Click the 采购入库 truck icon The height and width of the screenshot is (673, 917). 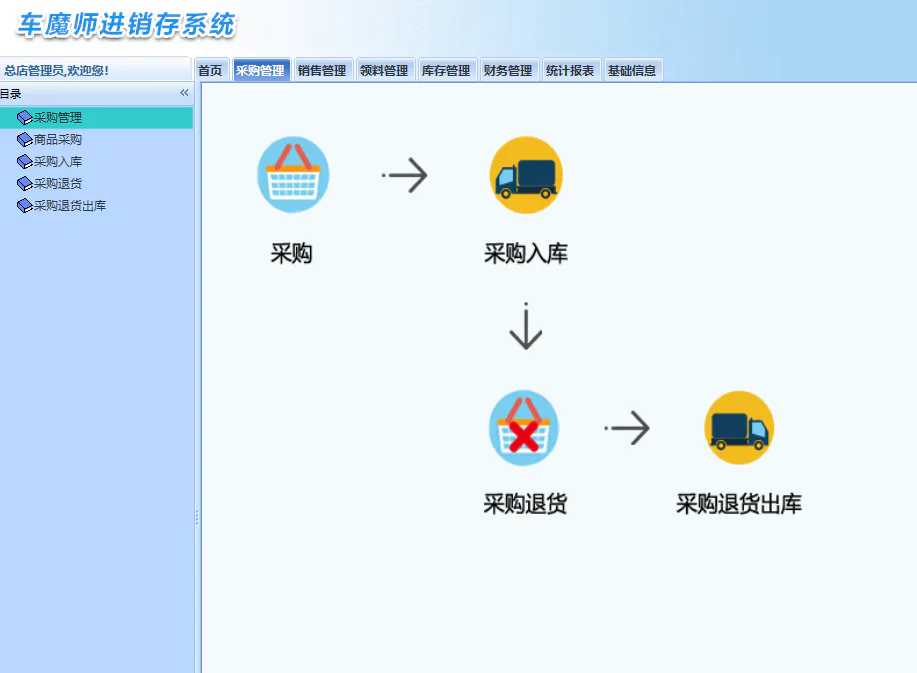pos(526,175)
